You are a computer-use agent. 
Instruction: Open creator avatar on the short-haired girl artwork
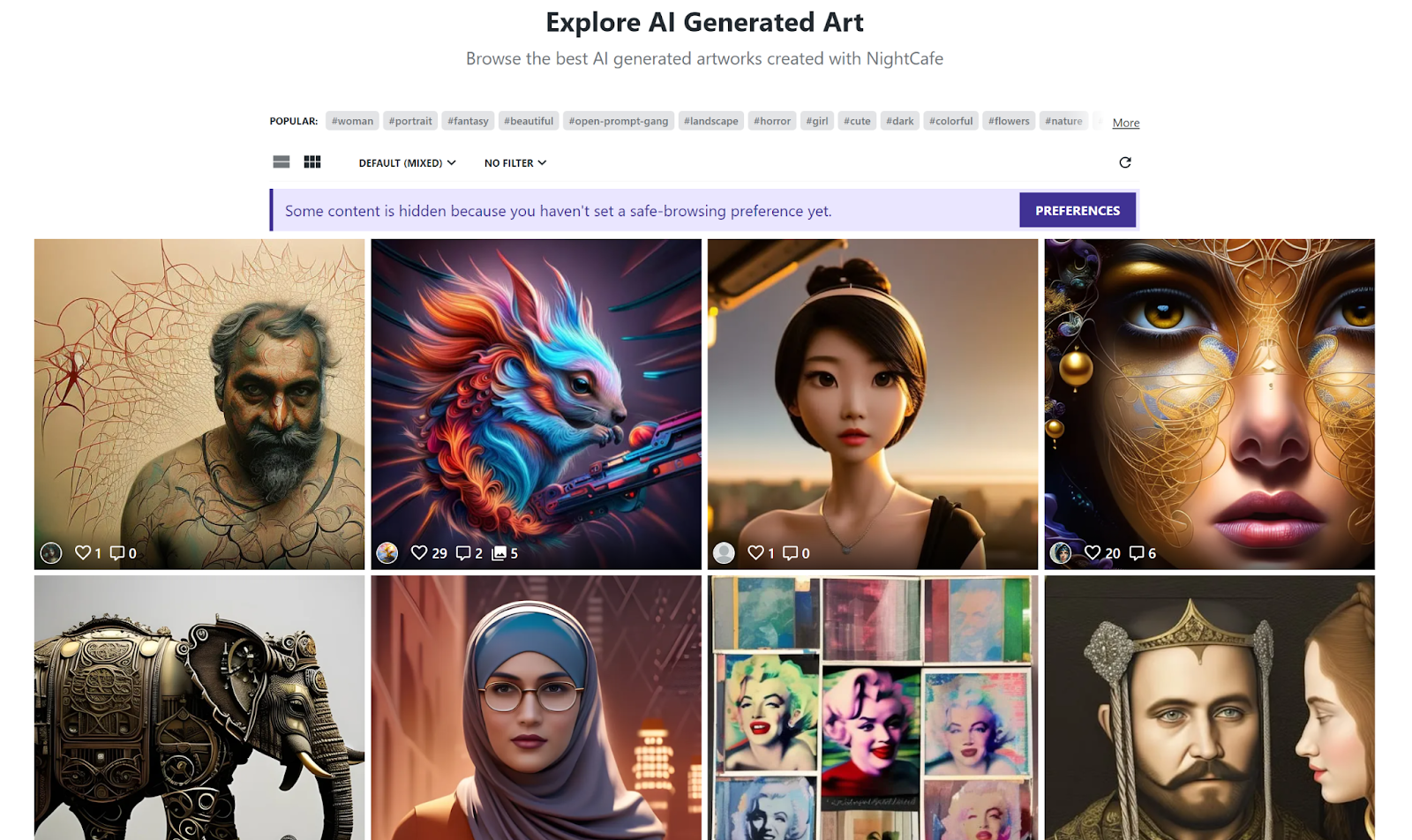tap(724, 553)
